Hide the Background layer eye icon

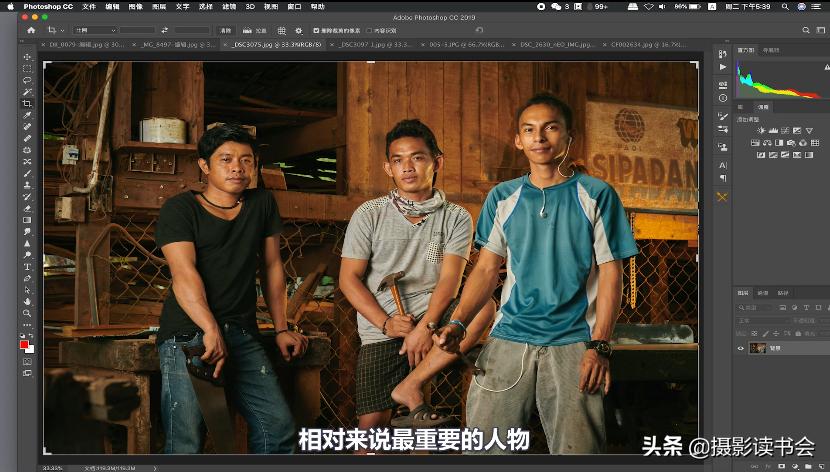[741, 348]
